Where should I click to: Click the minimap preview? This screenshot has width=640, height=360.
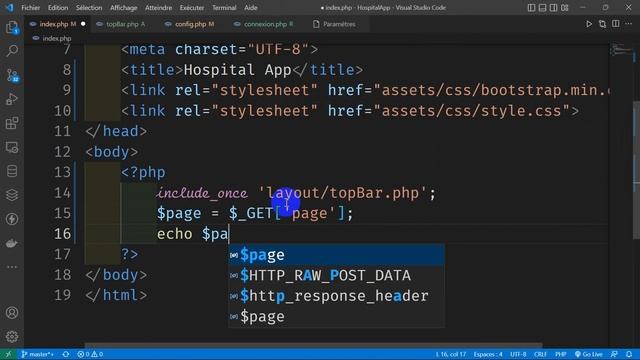[620, 51]
